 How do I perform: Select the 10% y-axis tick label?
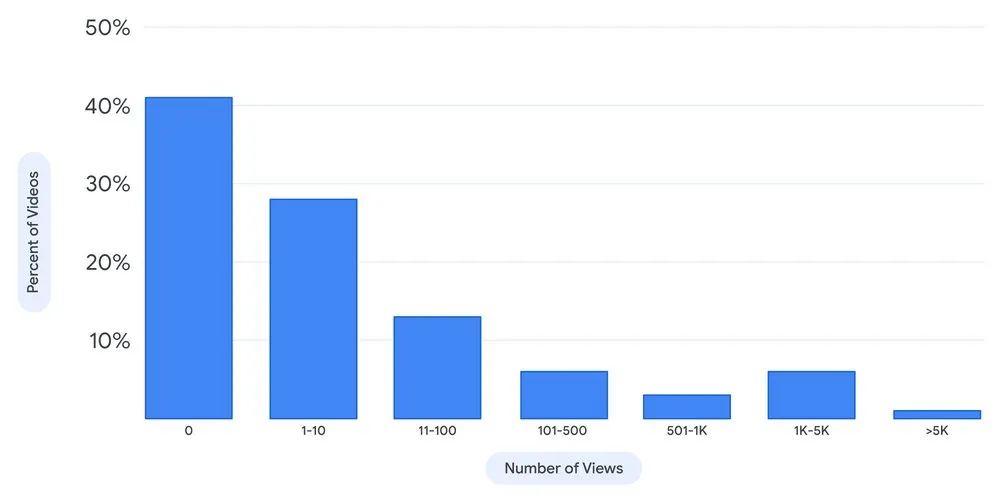pyautogui.click(x=108, y=341)
